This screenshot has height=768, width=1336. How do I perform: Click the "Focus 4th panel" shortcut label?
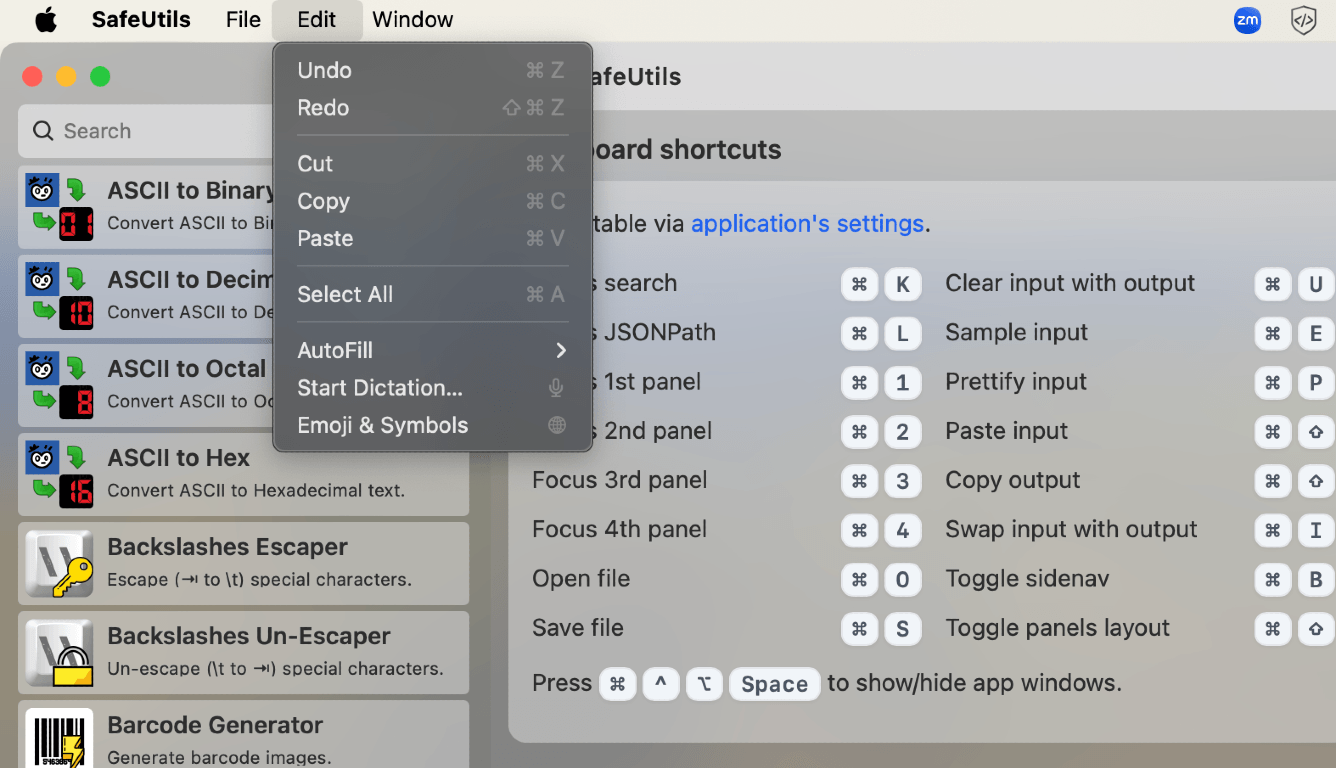[619, 529]
